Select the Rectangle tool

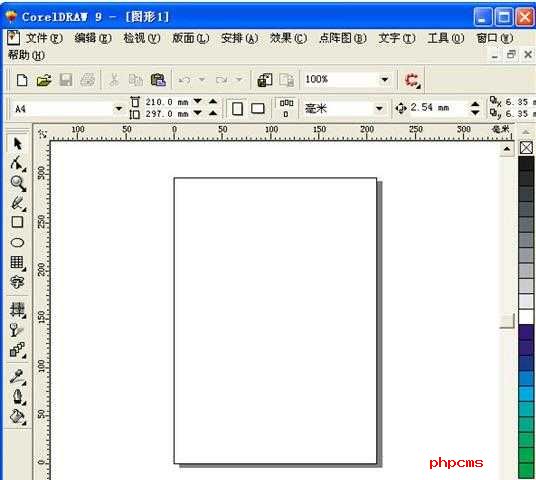[x=17, y=222]
